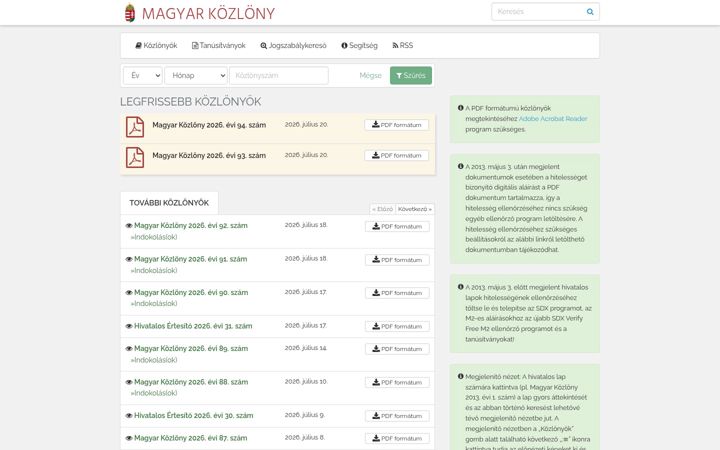Image resolution: width=720 pixels, height=450 pixels.
Task: Open the PDF icon for 93. szám
Action: pos(135,158)
